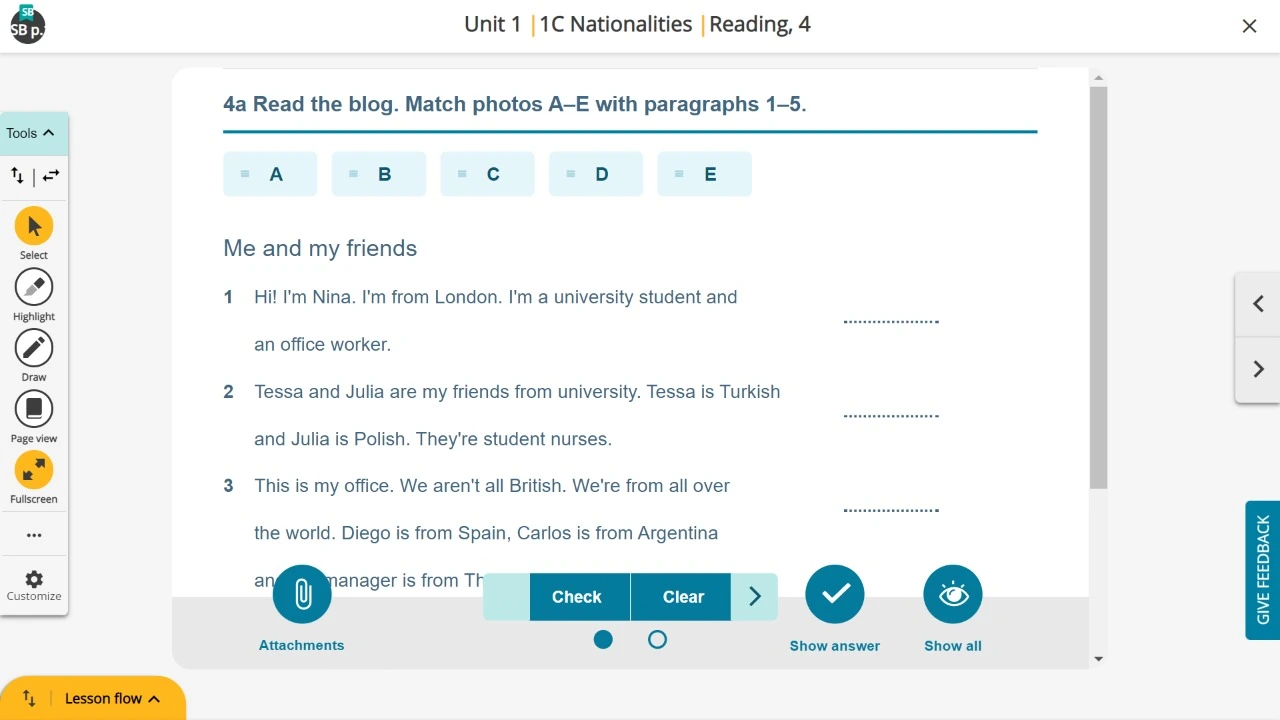The image size is (1280, 720).
Task: Go to next side-panel arrow
Action: 1258,369
